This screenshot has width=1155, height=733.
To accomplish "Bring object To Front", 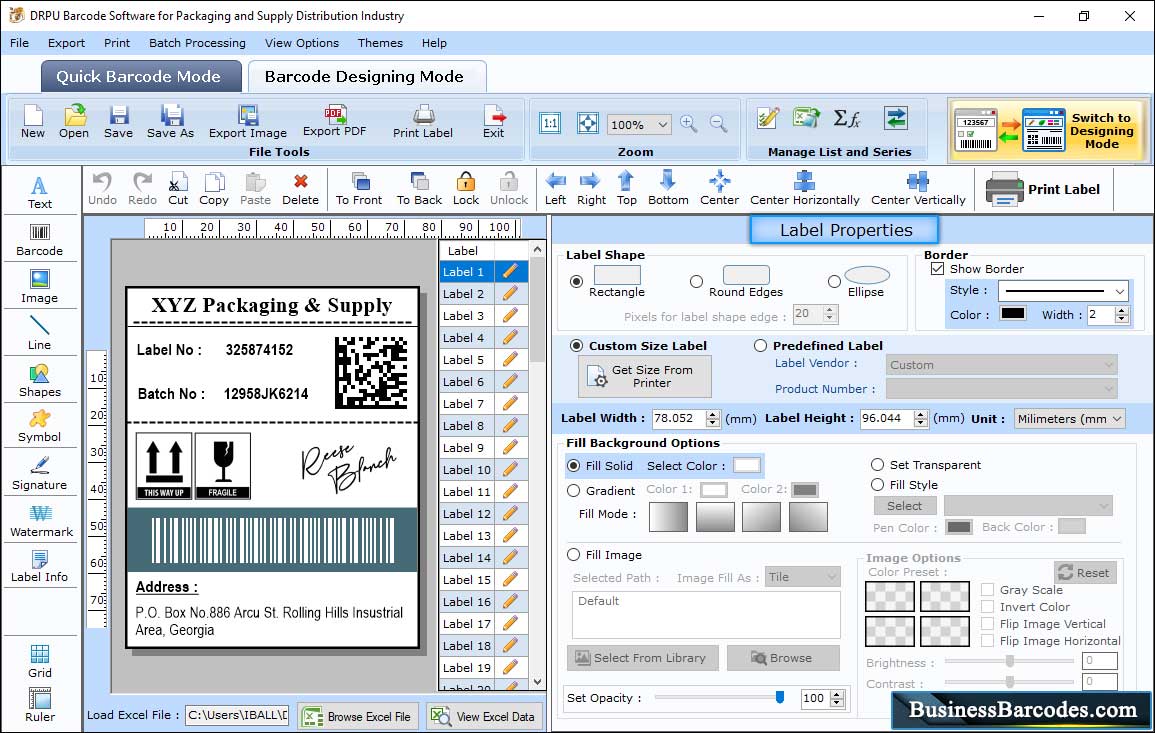I will (359, 189).
